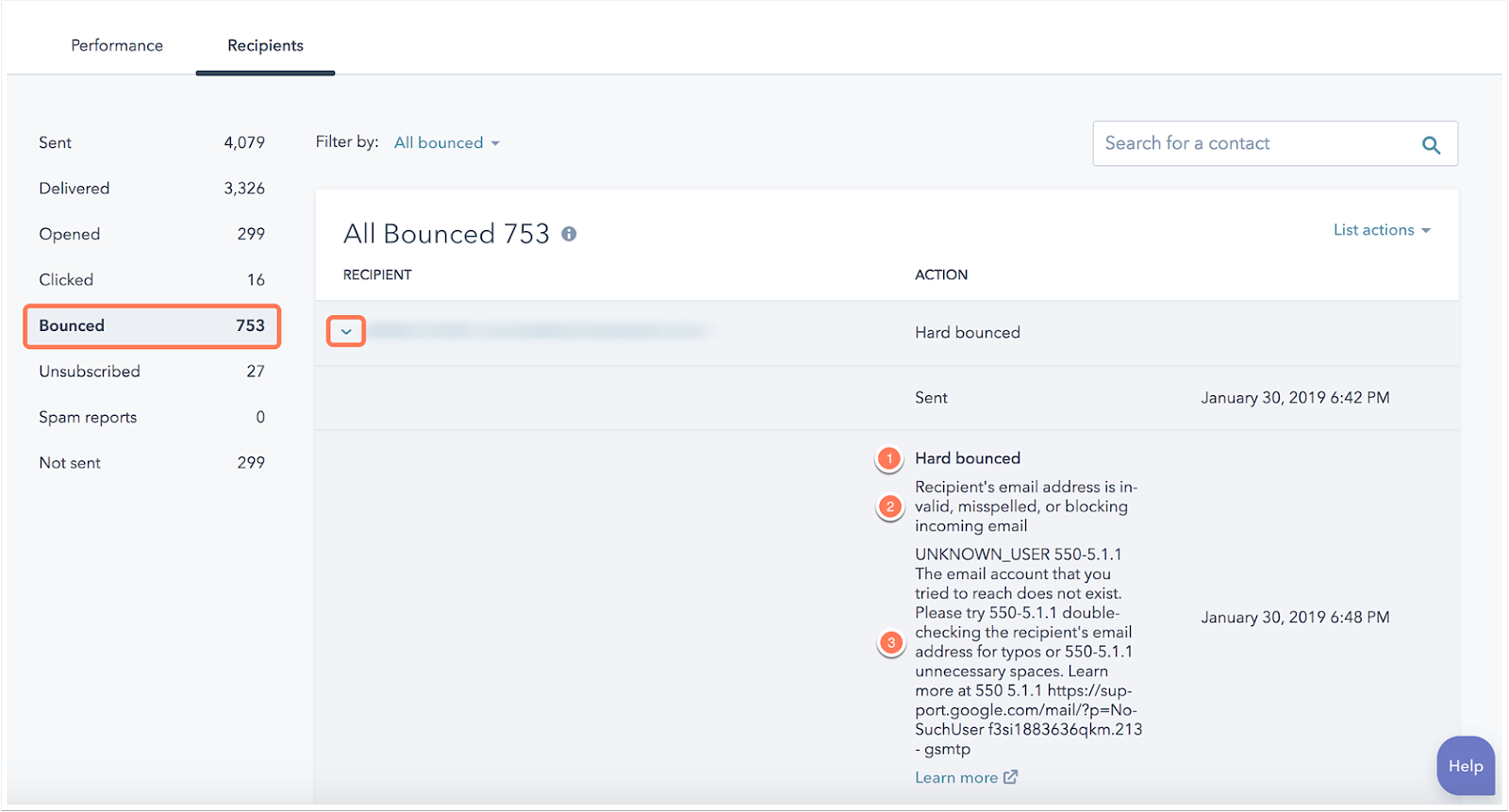Collapse the hard bounced recipient row chevron
This screenshot has height=812, width=1509.
346,332
